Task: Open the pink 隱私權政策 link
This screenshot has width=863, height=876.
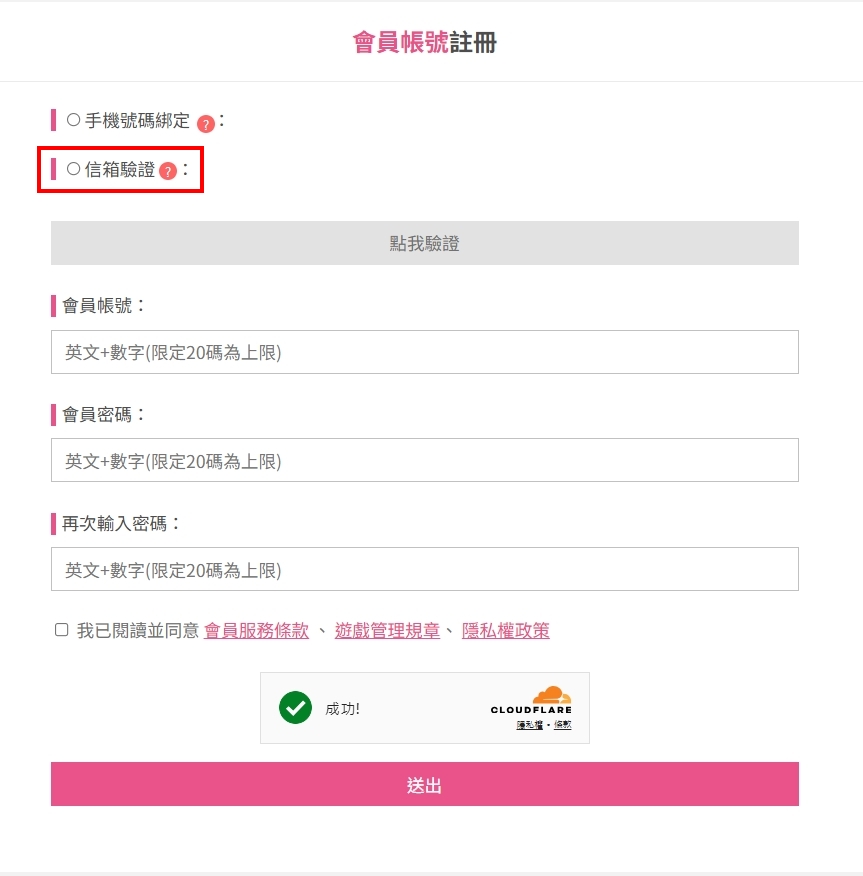Action: 505,631
